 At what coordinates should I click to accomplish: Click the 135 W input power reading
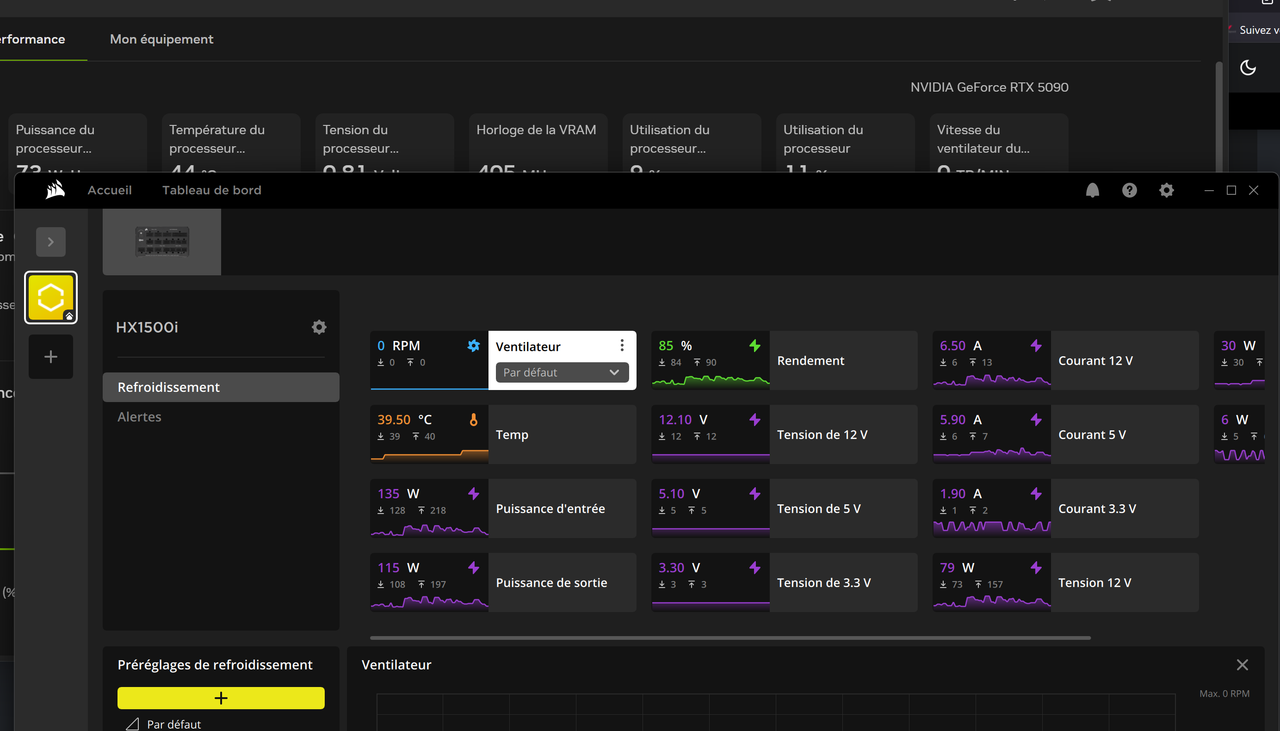point(398,494)
